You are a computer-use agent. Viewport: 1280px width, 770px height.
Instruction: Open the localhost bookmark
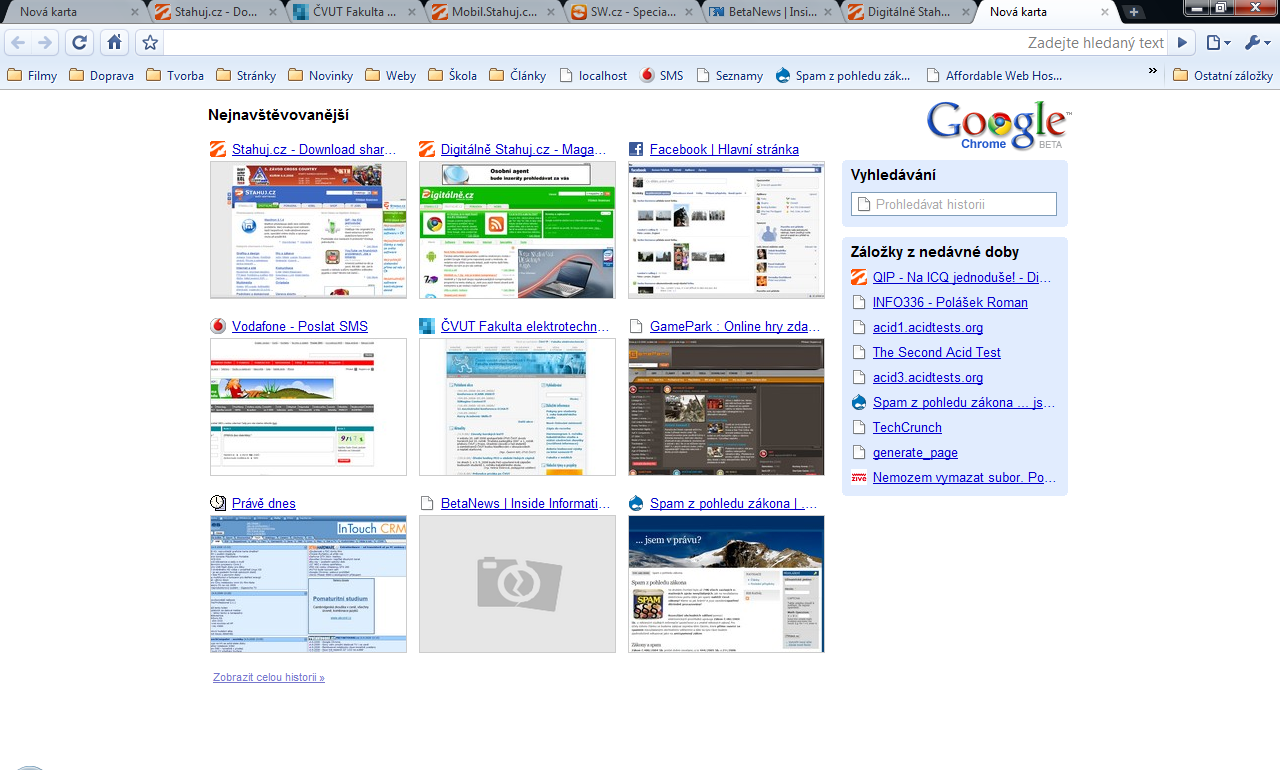point(593,75)
